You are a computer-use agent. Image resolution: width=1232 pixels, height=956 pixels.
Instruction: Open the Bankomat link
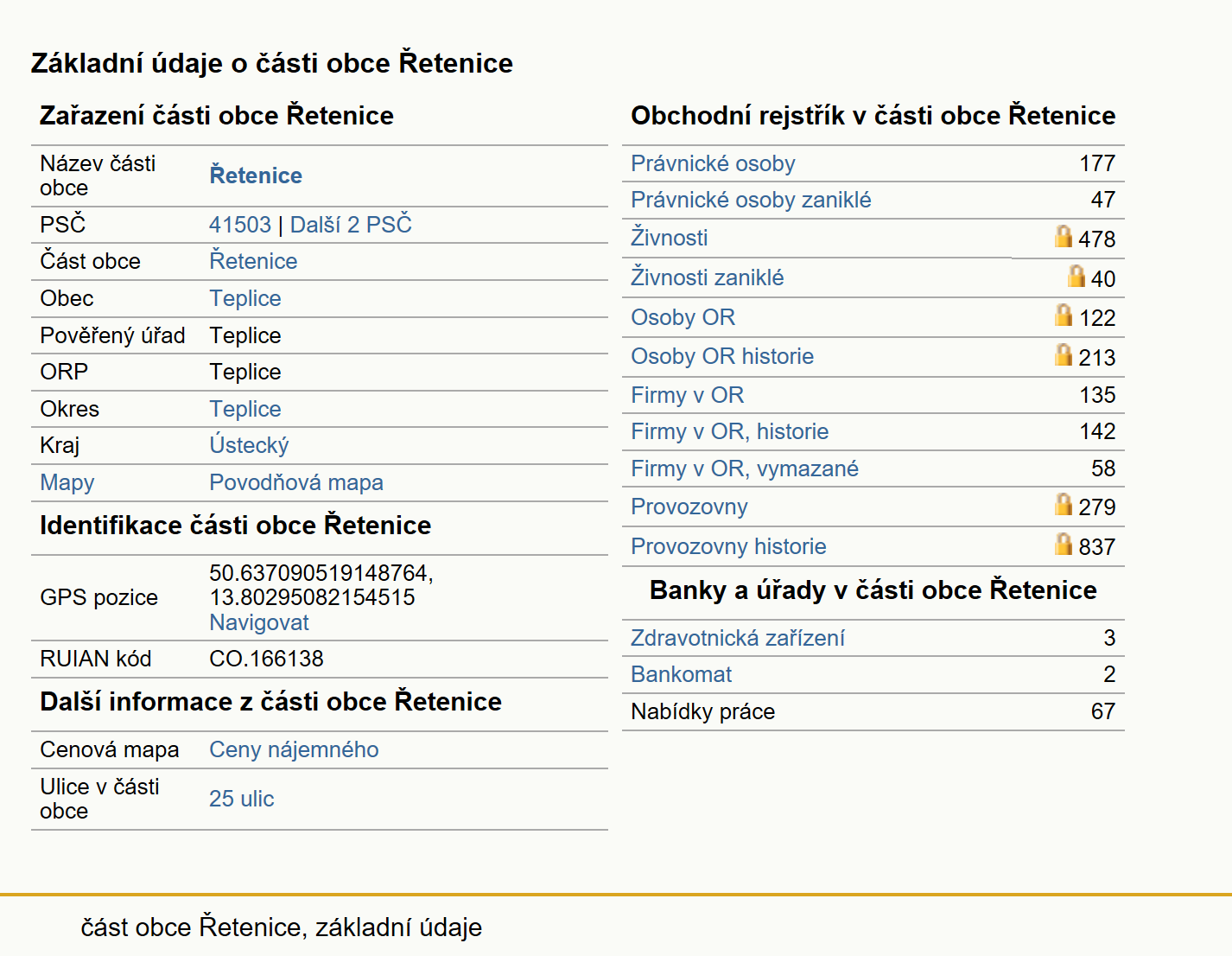[682, 674]
